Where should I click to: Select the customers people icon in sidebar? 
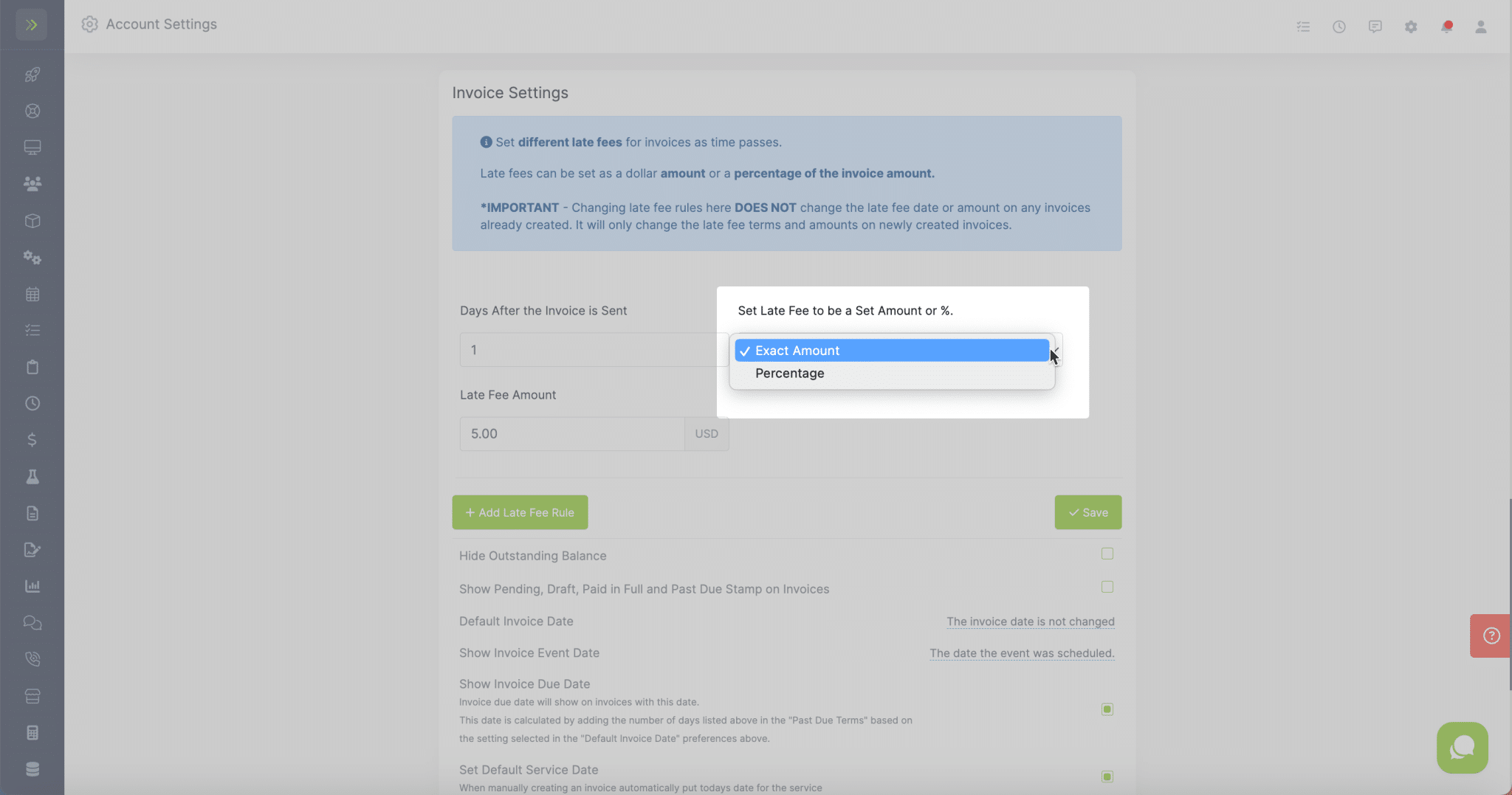click(x=32, y=184)
